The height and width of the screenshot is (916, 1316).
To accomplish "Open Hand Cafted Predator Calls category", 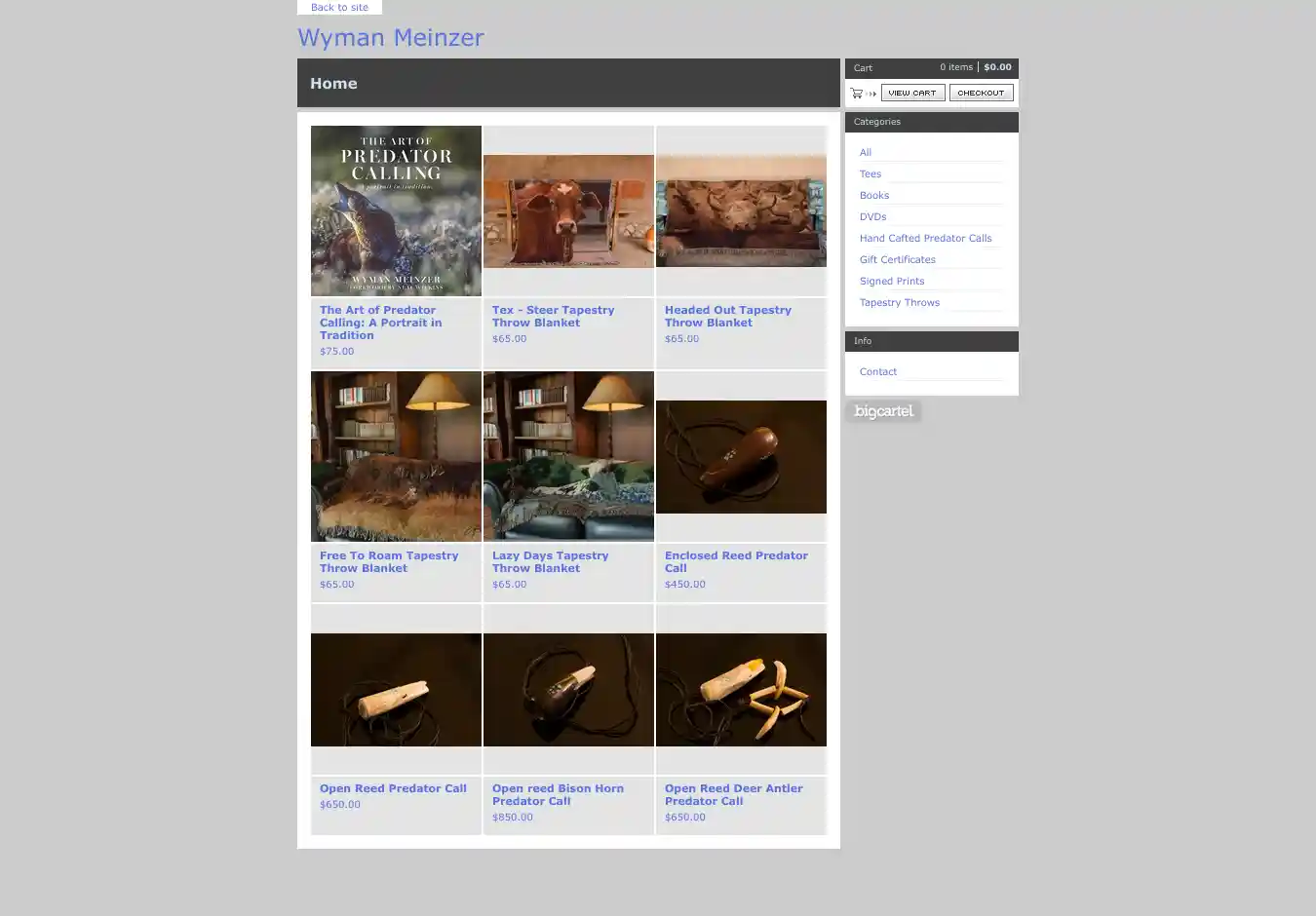I will point(925,239).
